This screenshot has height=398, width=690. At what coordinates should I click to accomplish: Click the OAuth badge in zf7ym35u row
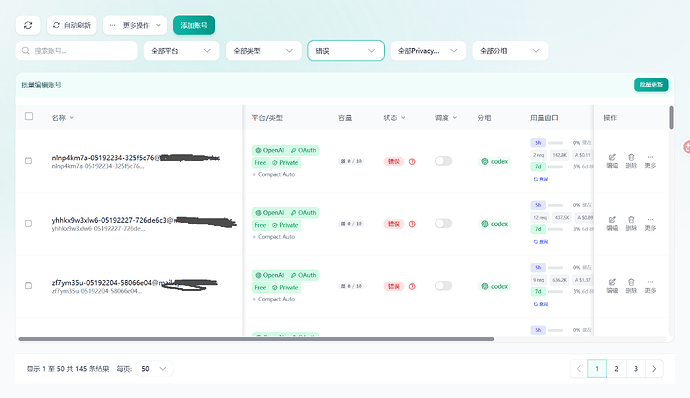tap(303, 275)
